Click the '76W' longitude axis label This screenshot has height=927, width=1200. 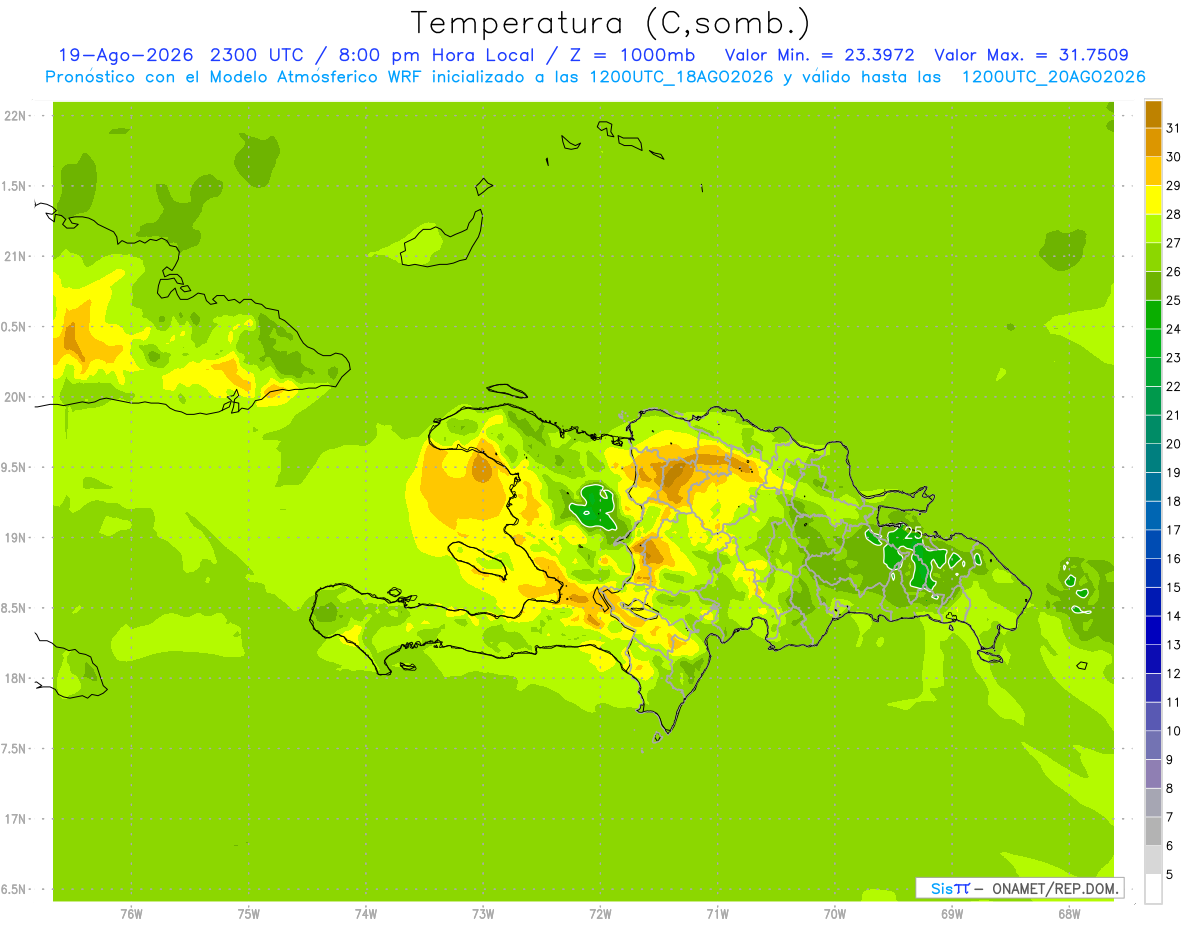click(131, 914)
